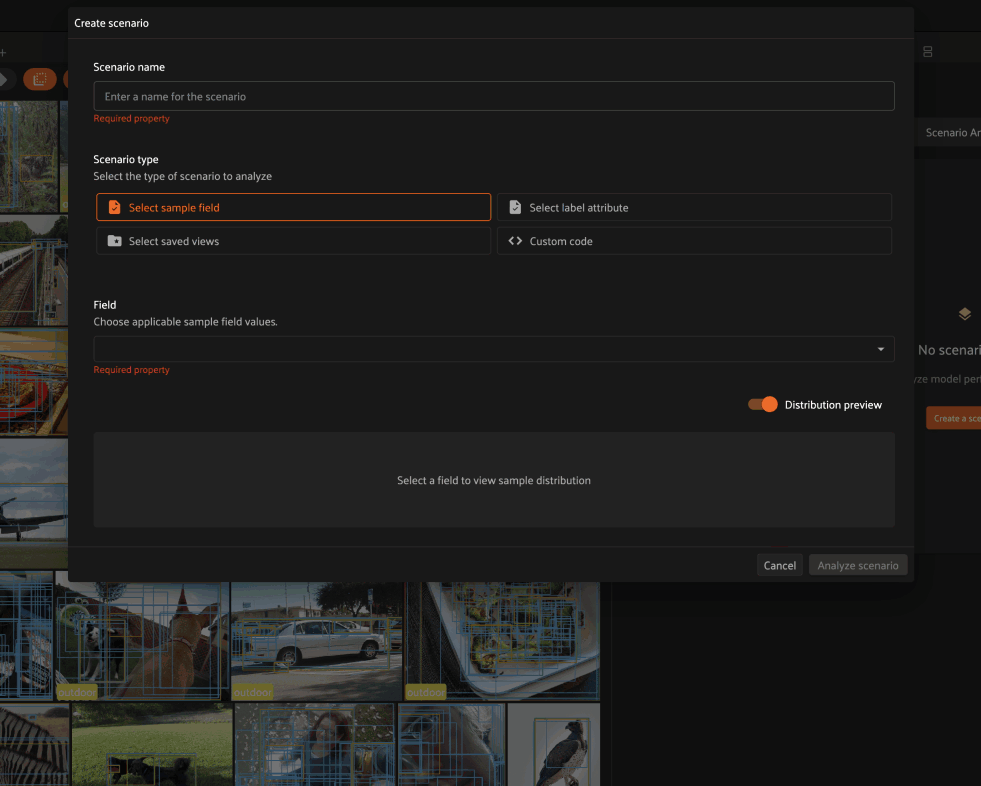
Task: Click the saved views folder icon
Action: click(x=114, y=241)
